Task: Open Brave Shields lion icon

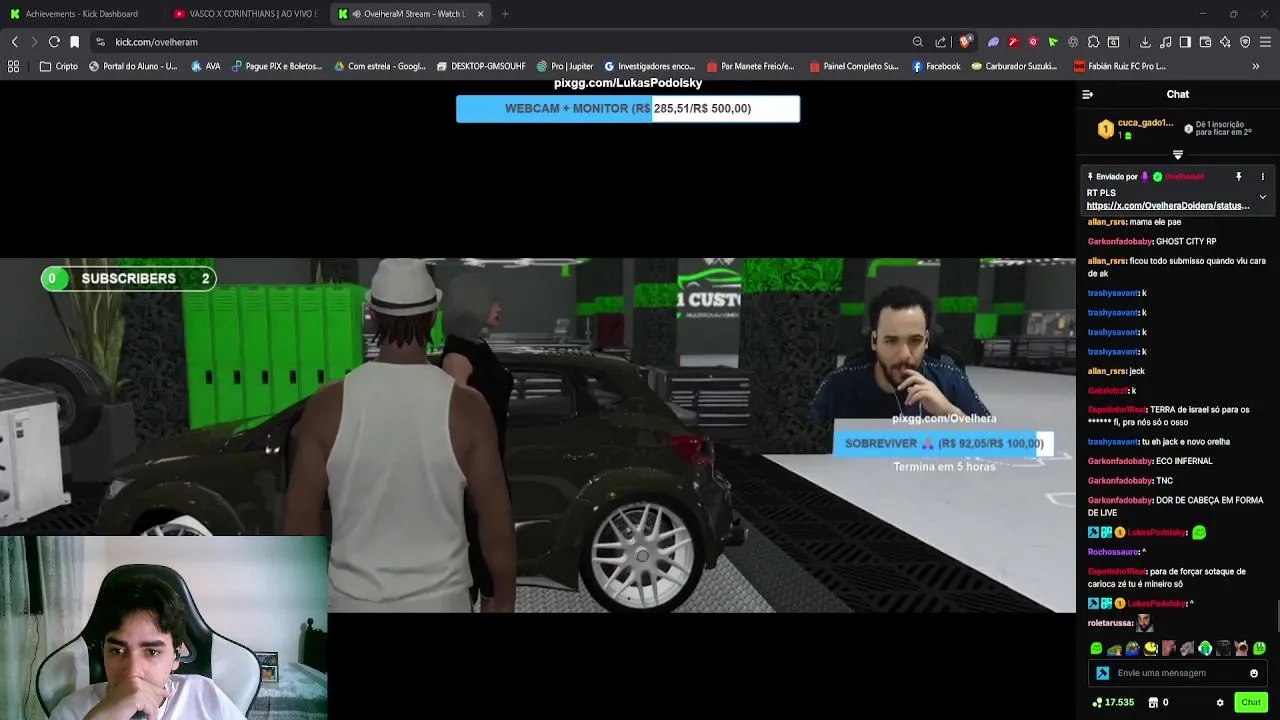Action: (965, 42)
